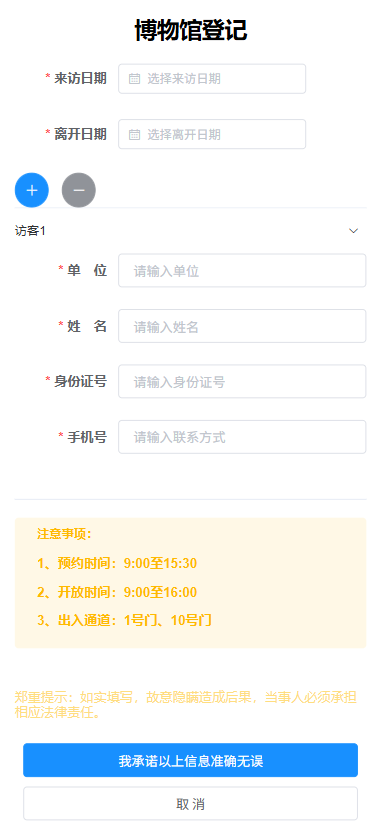The image size is (384, 835).
Task: Focus the 请输入姓名 input field
Action: tap(242, 326)
